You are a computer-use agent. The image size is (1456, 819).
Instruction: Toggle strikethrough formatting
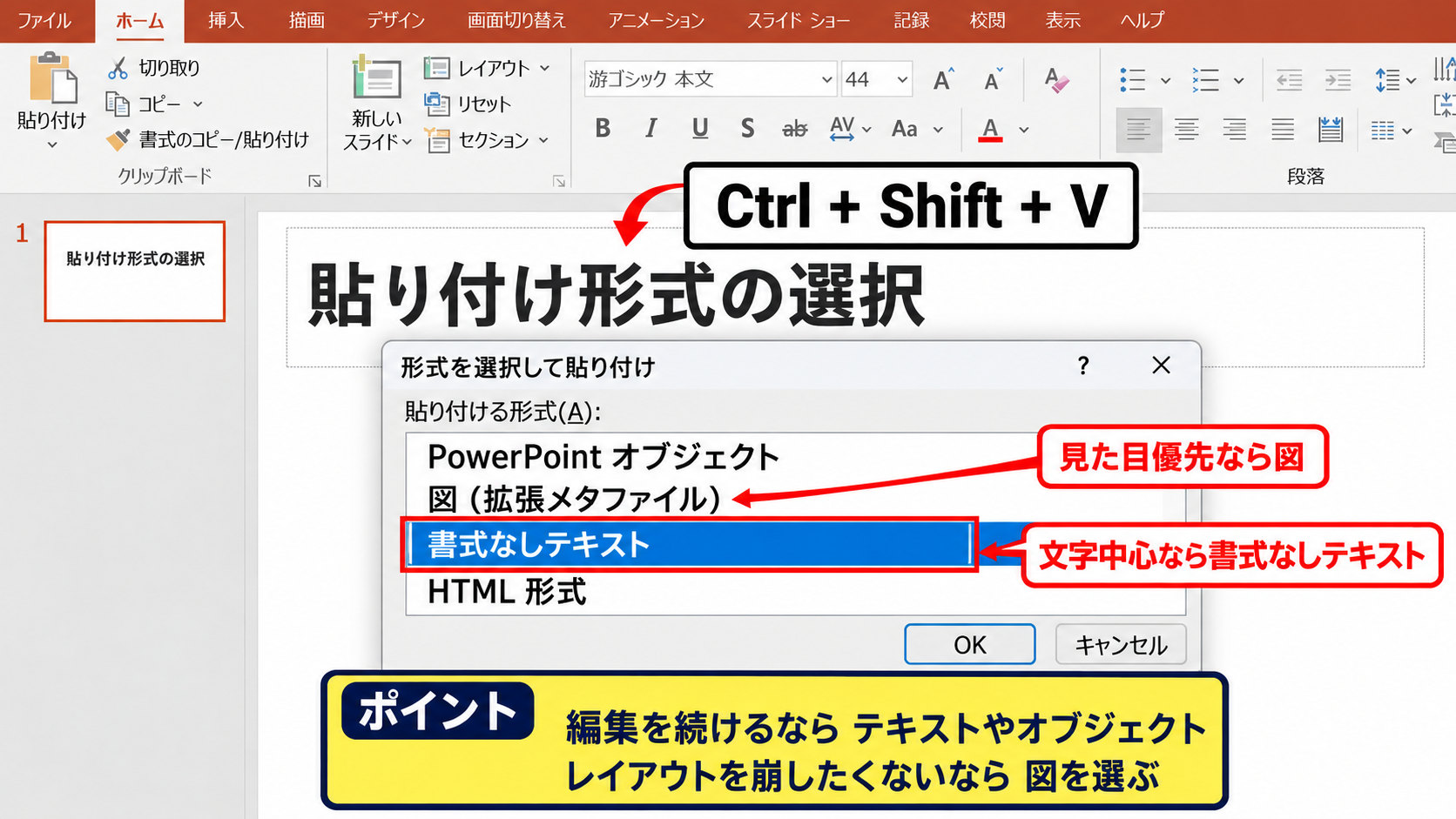click(x=794, y=129)
